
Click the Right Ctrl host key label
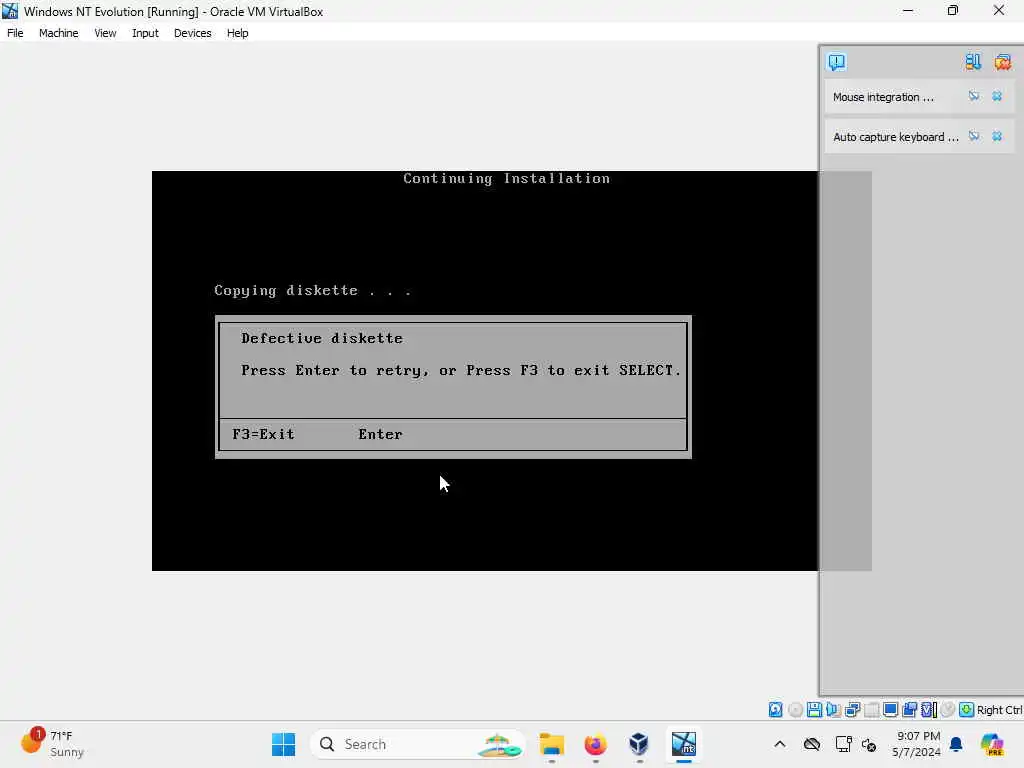[1000, 710]
